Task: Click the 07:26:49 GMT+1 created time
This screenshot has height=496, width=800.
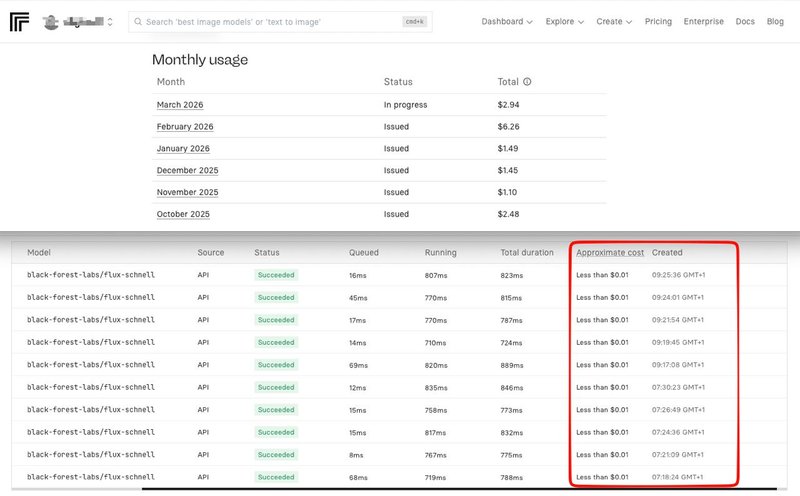Action: click(x=678, y=410)
